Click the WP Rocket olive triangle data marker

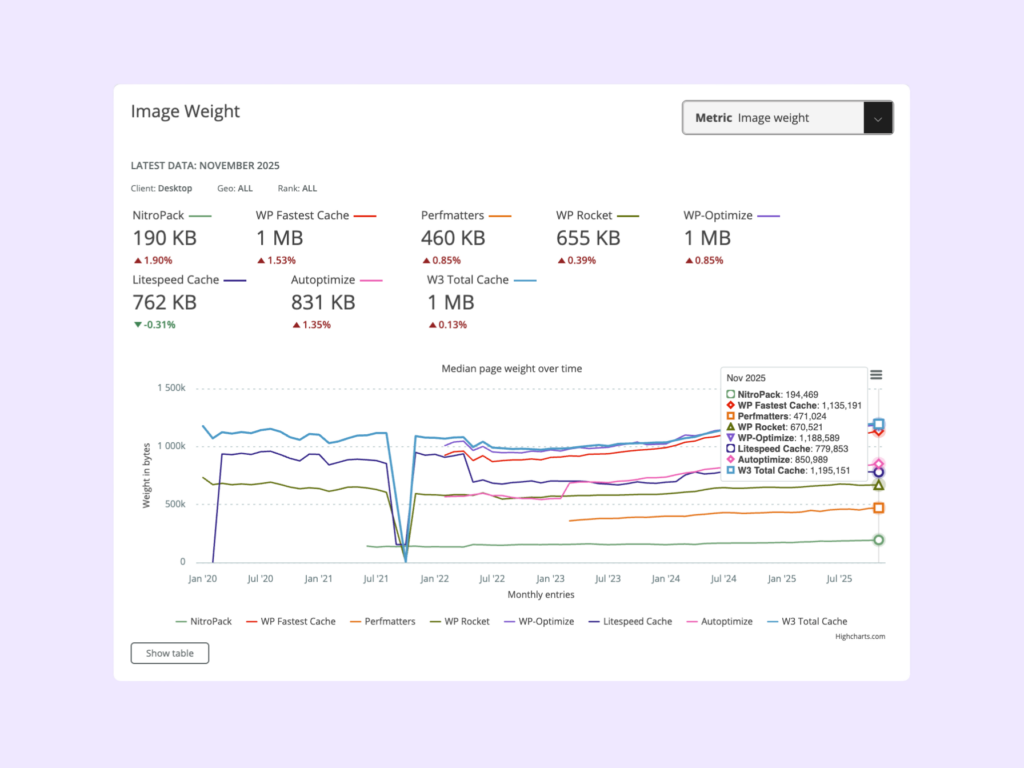(878, 485)
